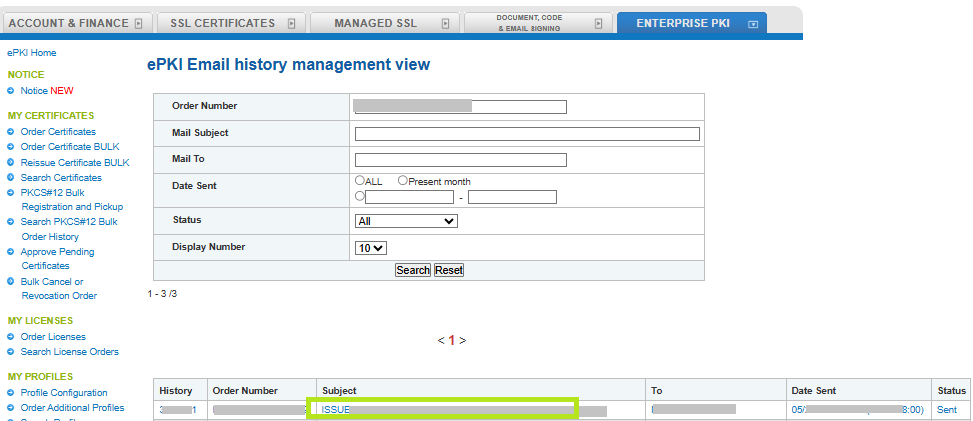973x421 pixels.
Task: Select the ALL radio button for Date Sent
Action: click(359, 181)
